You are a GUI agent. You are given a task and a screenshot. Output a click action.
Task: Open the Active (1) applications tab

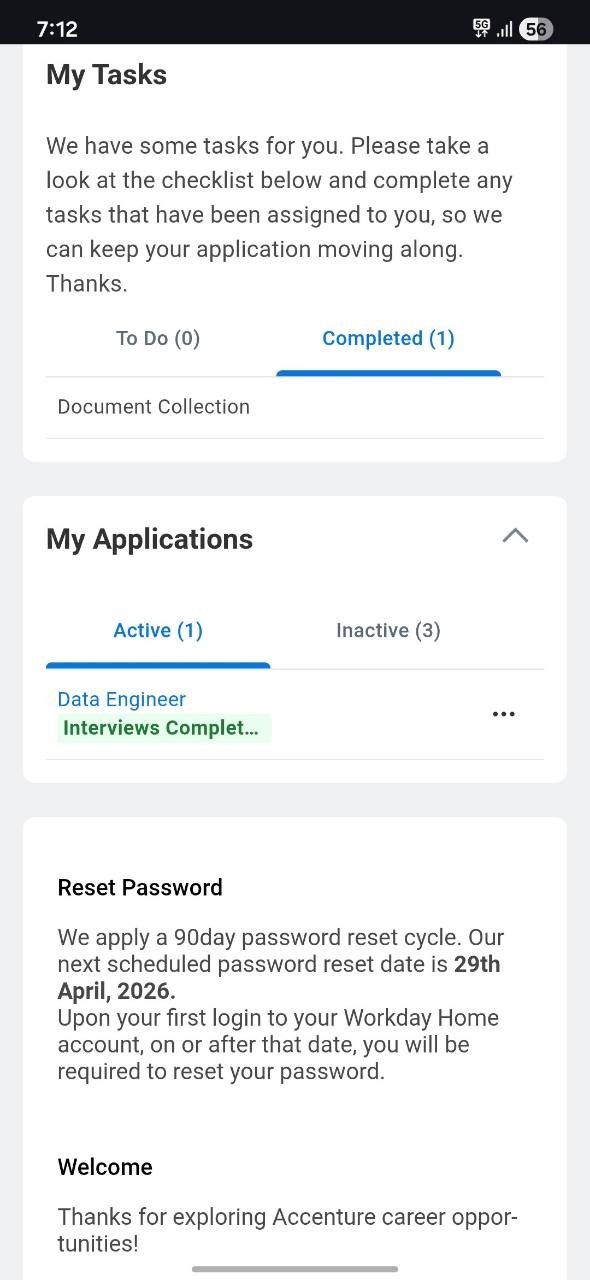[158, 631]
